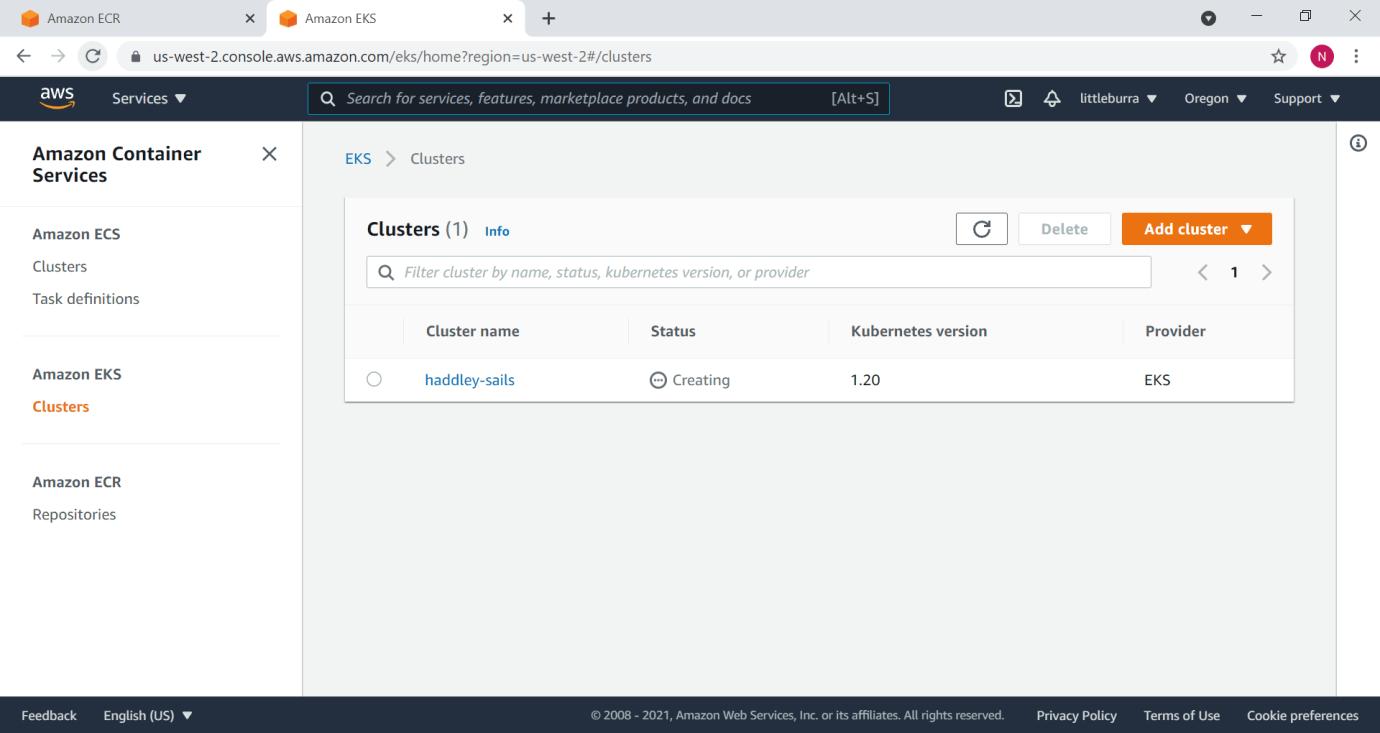Sort by Provider column header
This screenshot has width=1380, height=733.
[1175, 331]
